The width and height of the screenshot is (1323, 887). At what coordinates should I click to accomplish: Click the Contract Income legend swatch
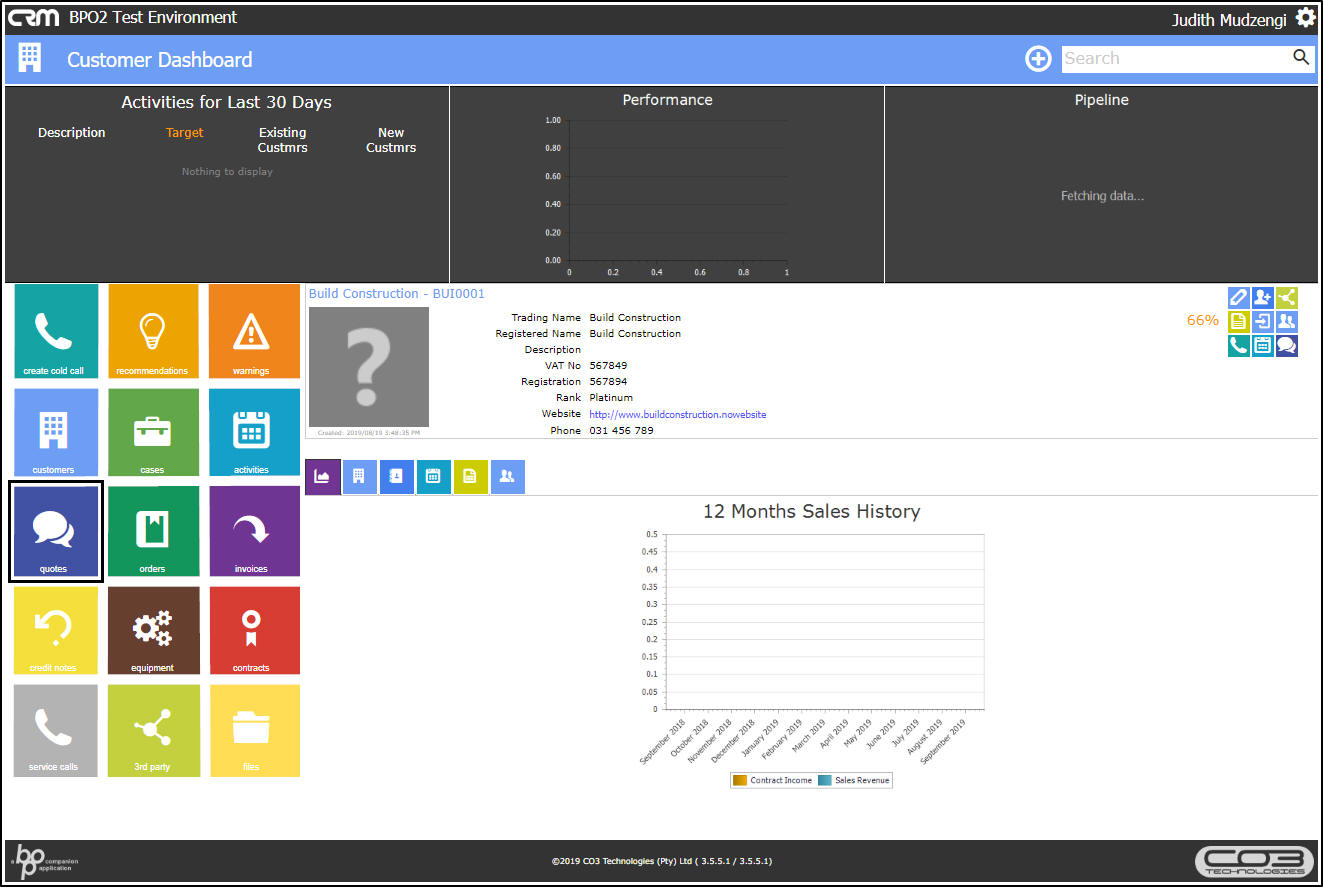740,780
